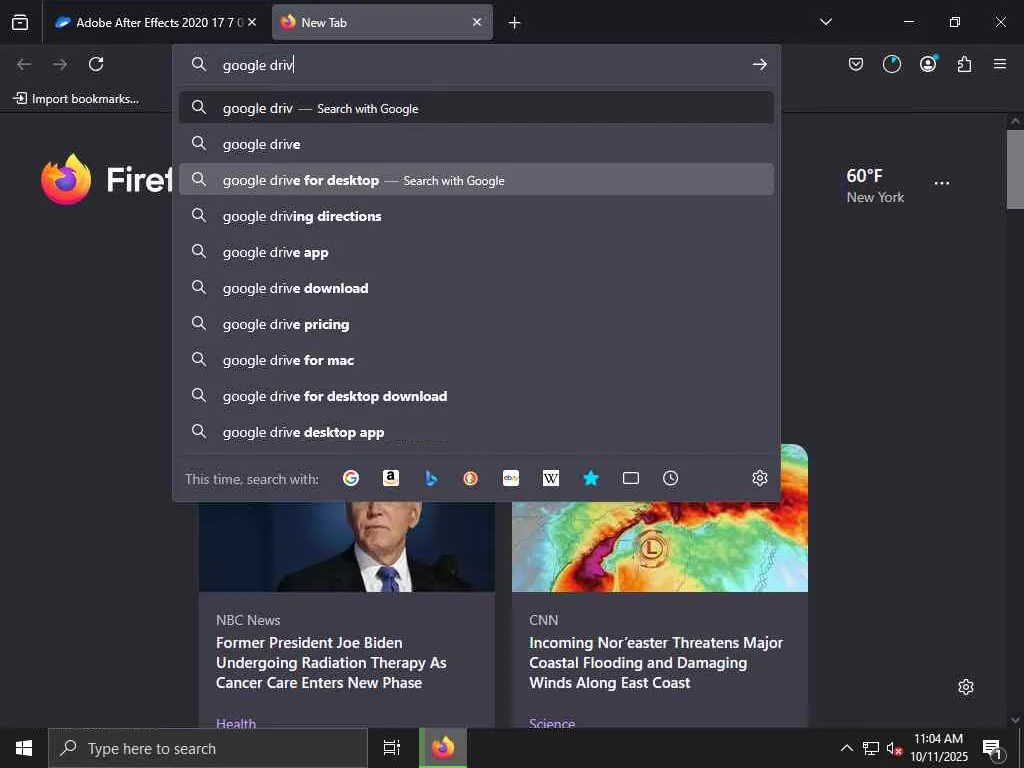1024x768 pixels.
Task: Select 'google driv — Search with Google' suggestion
Action: (x=476, y=108)
